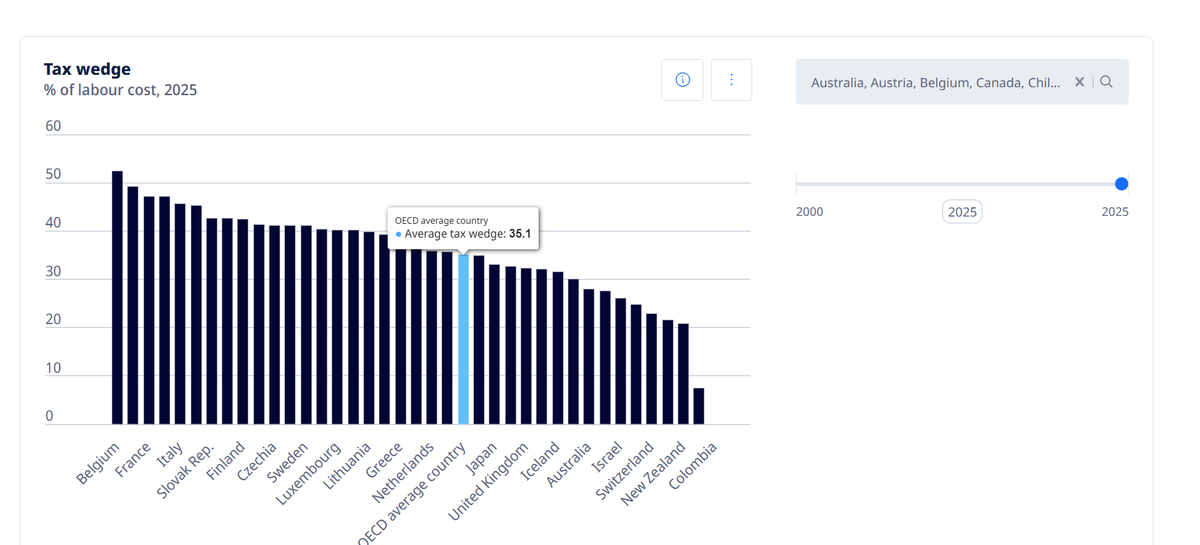This screenshot has width=1200, height=545.
Task: Click the Israel axis label
Action: [608, 455]
